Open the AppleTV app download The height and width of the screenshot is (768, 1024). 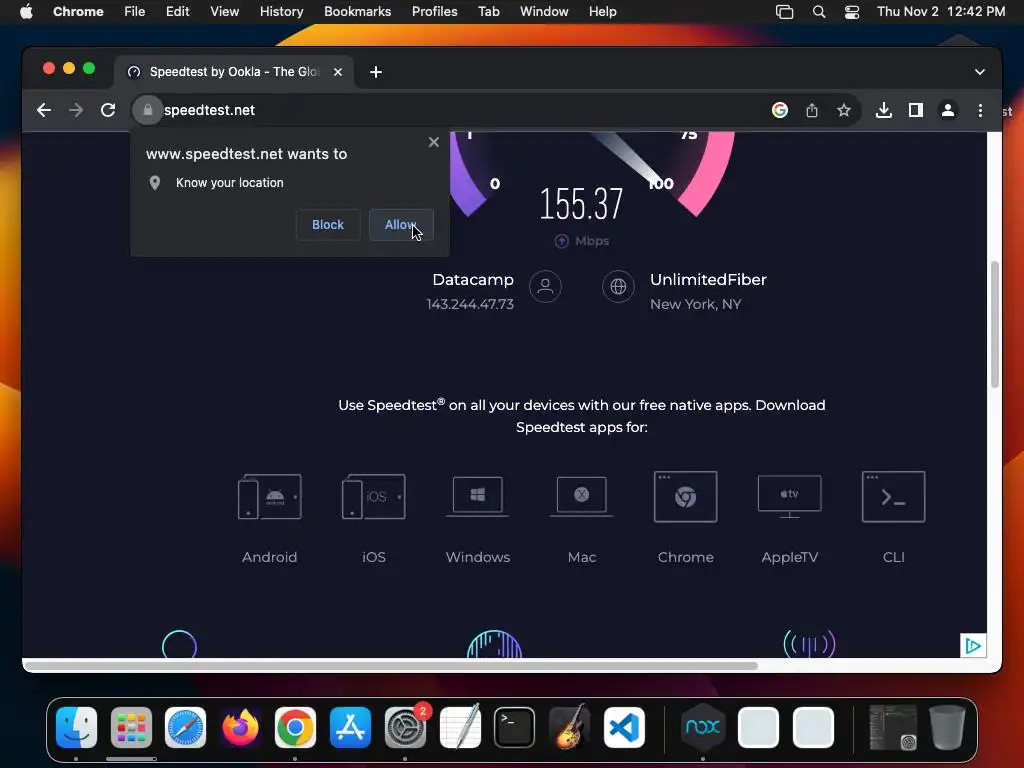(x=790, y=518)
